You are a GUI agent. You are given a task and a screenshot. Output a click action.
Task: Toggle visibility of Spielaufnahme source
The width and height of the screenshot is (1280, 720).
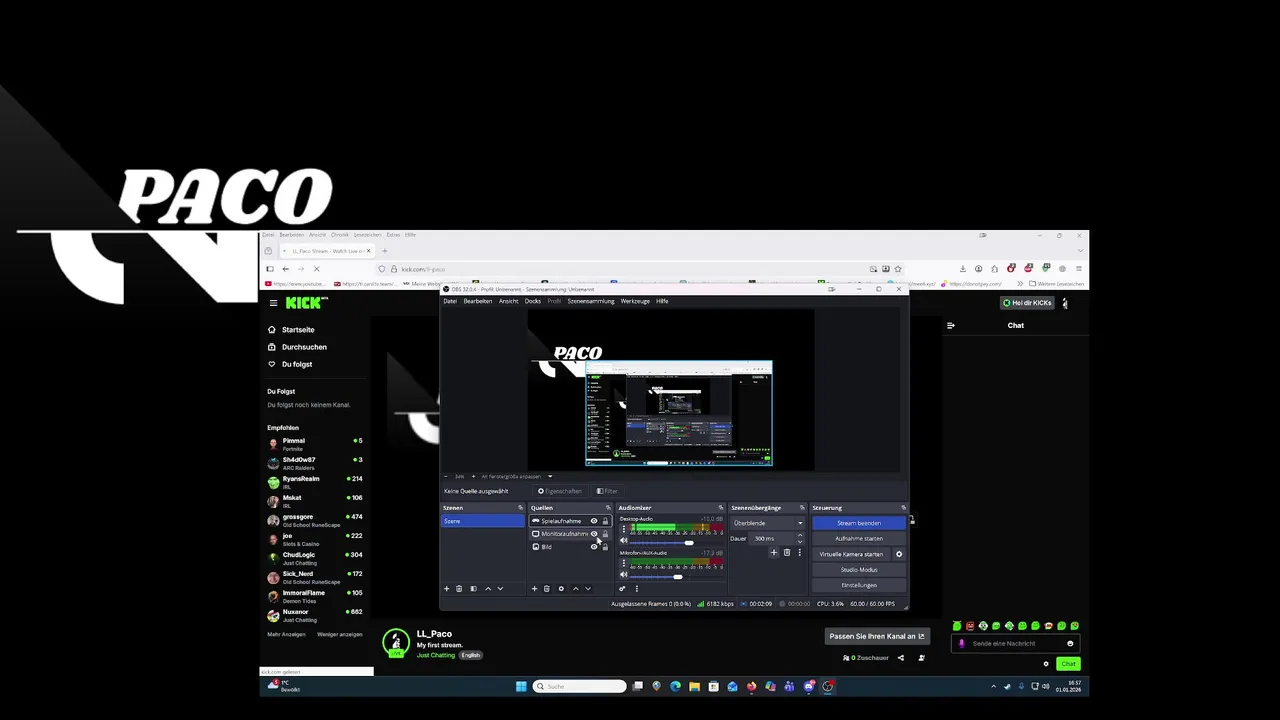click(594, 521)
